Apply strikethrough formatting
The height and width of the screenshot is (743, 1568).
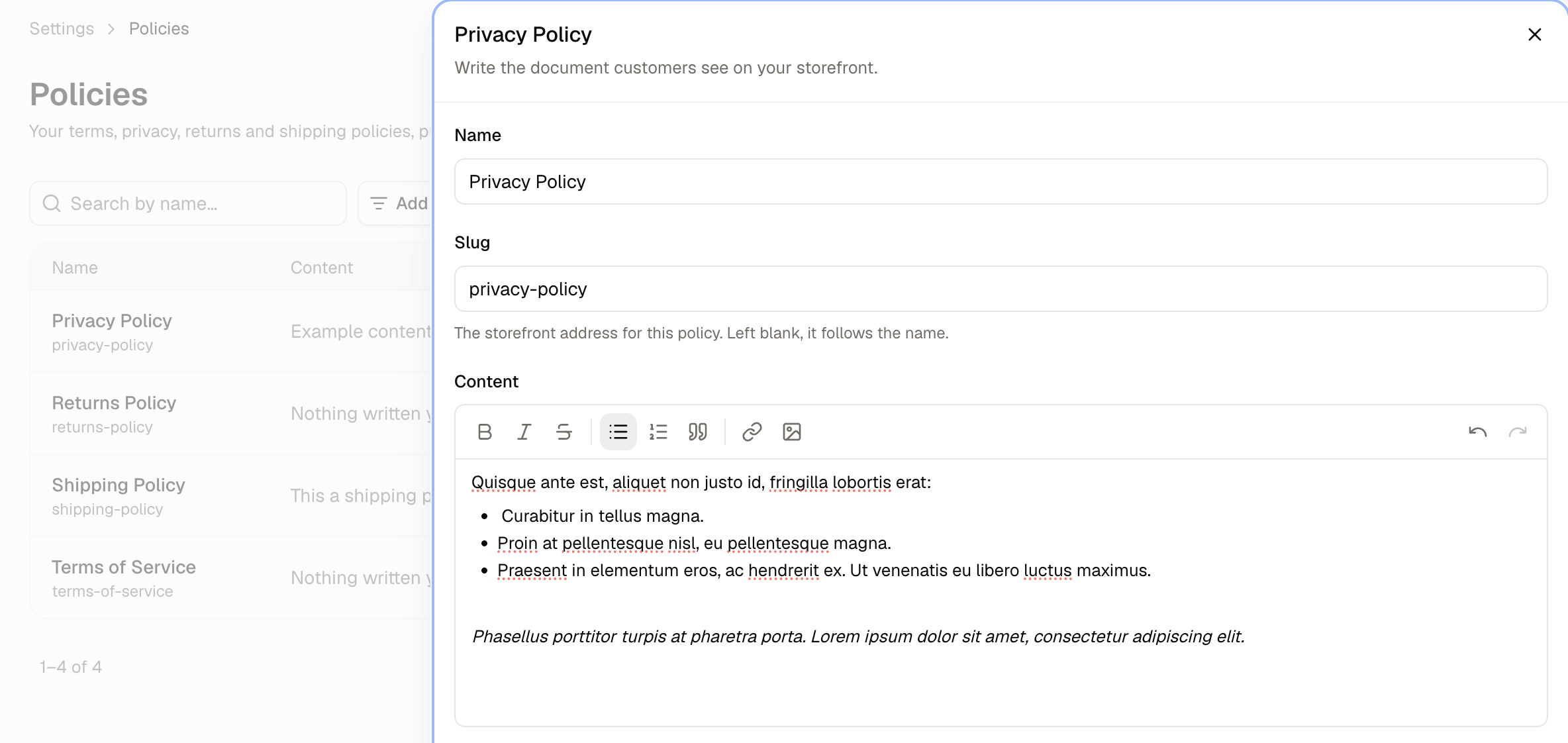(x=564, y=432)
